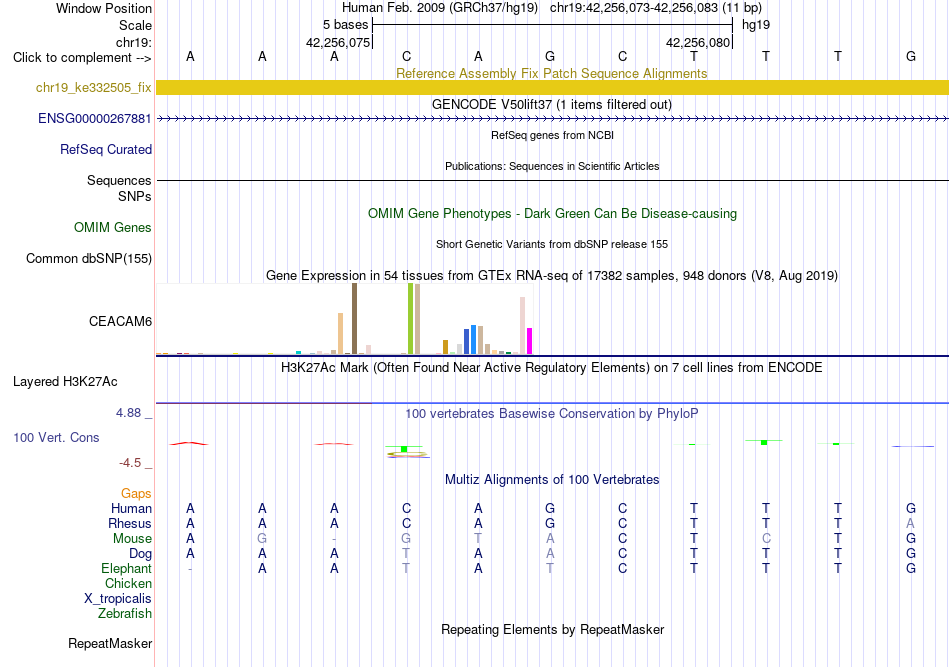Image resolution: width=950 pixels, height=667 pixels.
Task: Click the Gaps alignment row label
Action: pyautogui.click(x=136, y=494)
